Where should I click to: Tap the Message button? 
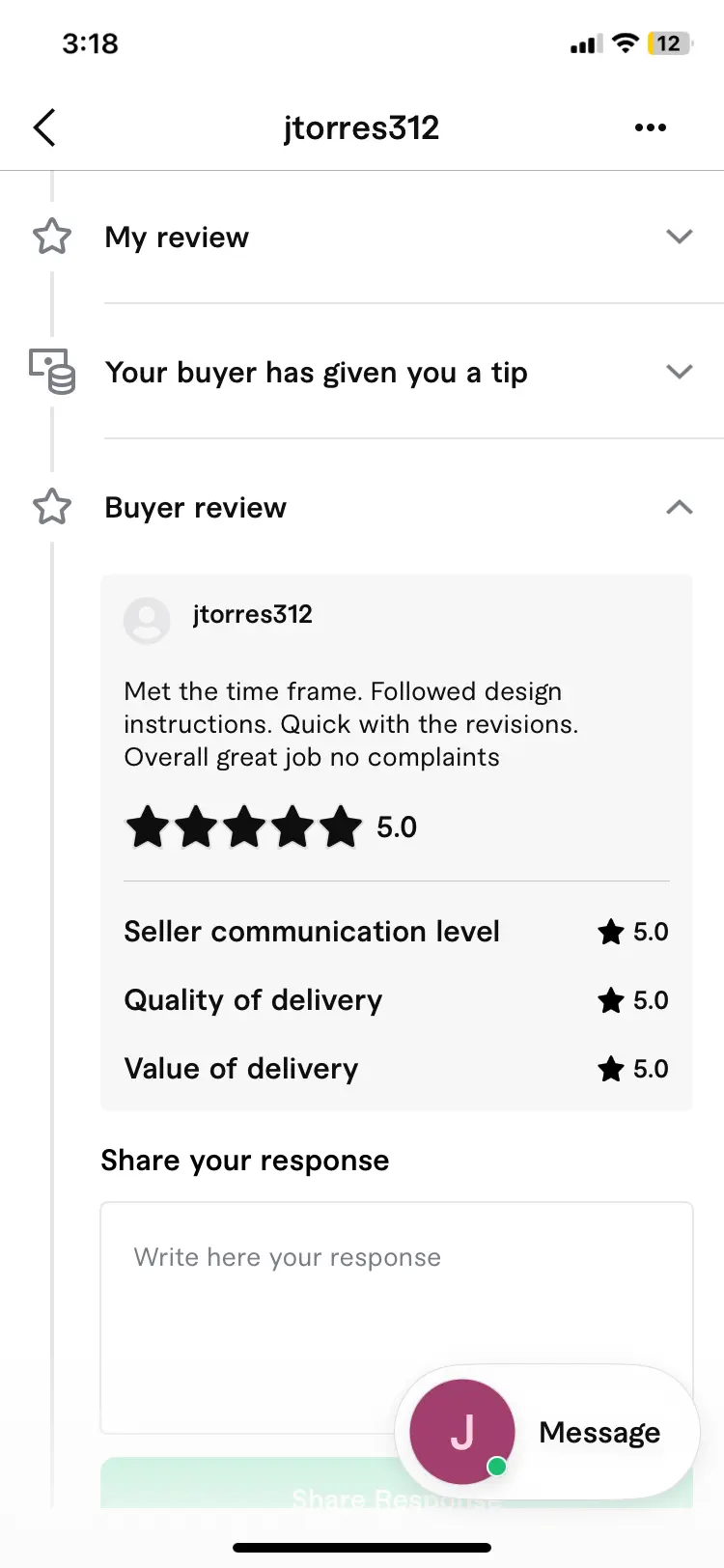pos(546,1432)
